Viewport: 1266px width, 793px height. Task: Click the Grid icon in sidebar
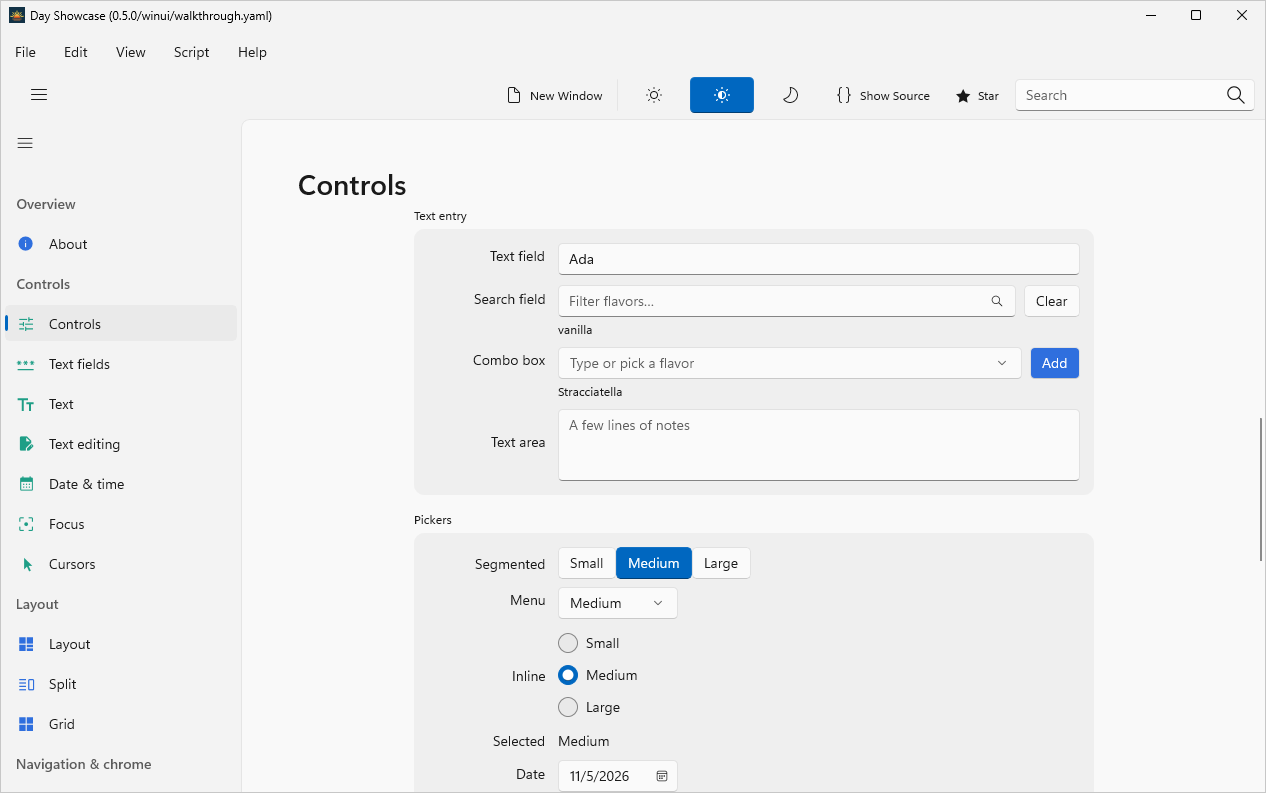coord(27,724)
